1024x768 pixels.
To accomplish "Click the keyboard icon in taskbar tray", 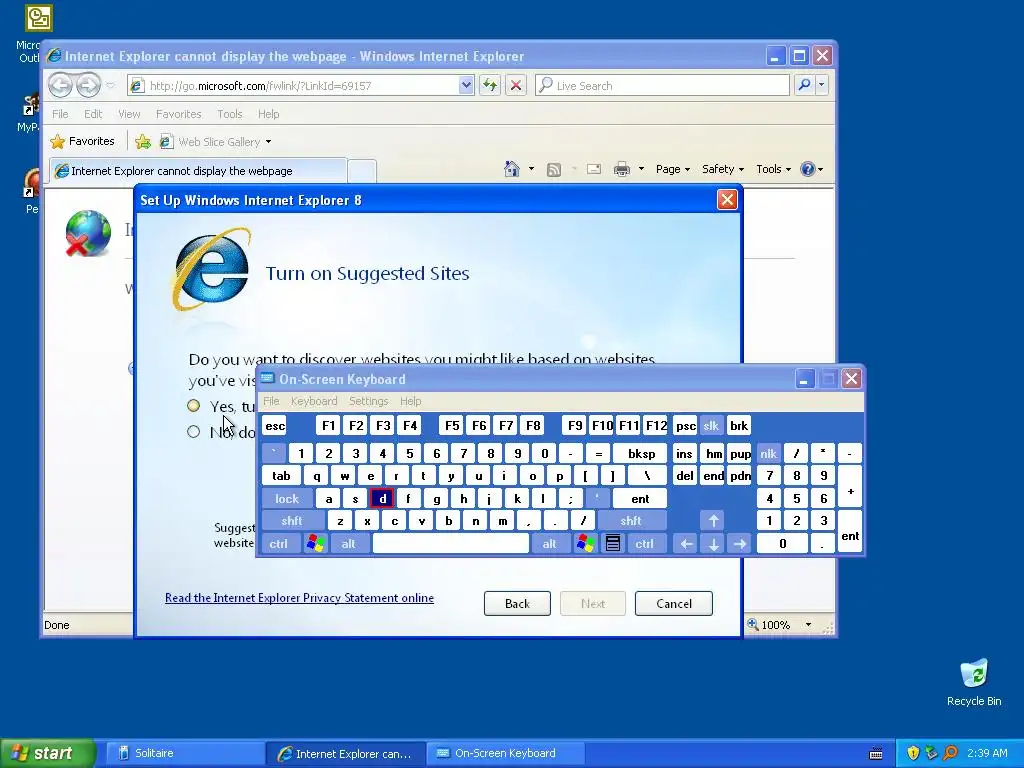I will (x=876, y=754).
